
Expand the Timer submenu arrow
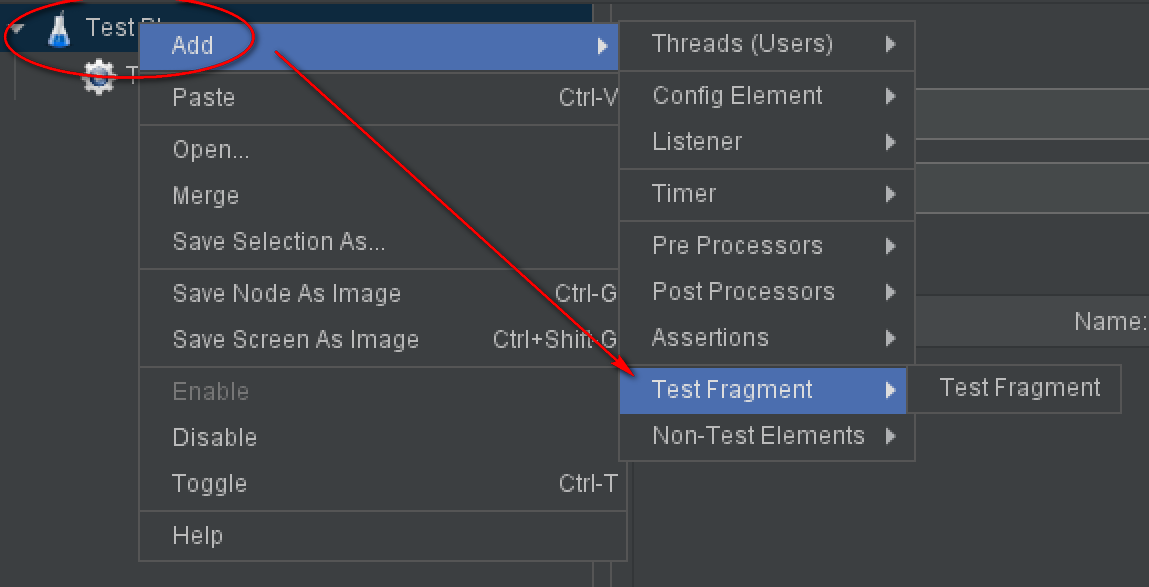[890, 194]
